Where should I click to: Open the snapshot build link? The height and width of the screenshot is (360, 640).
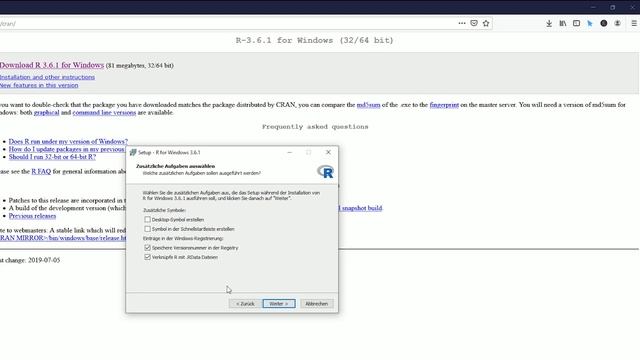[361, 208]
